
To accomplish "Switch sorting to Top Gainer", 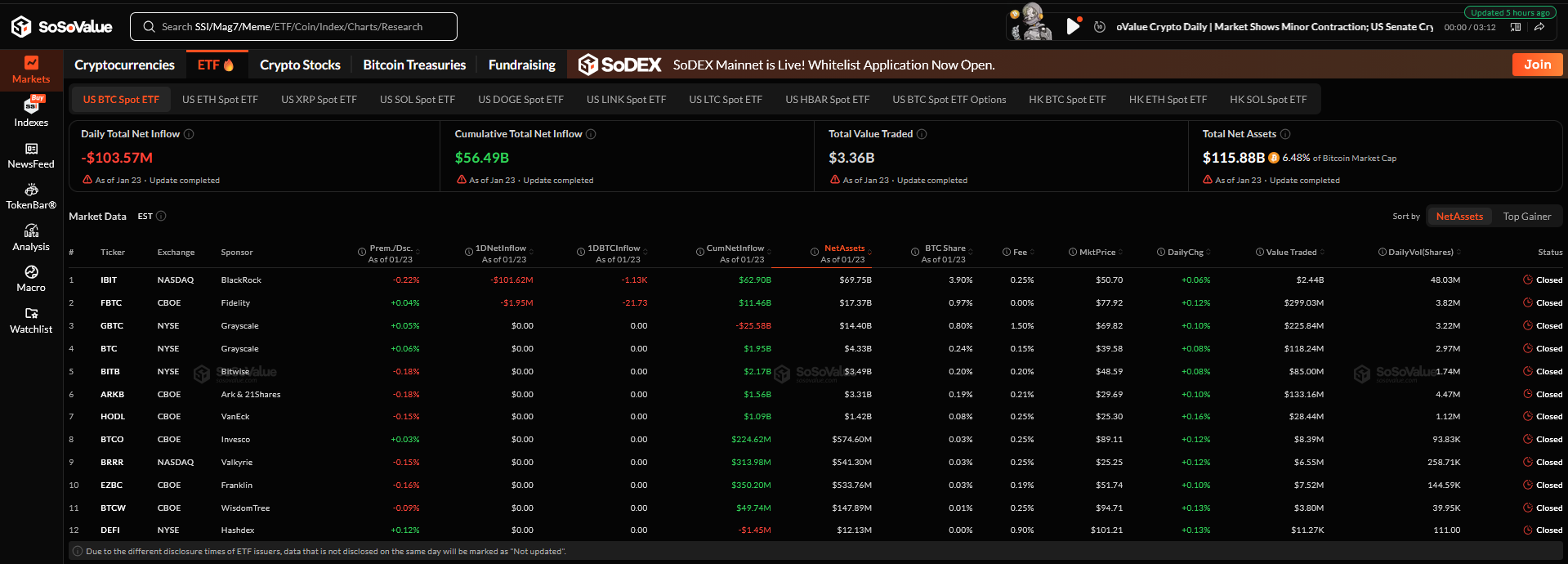I will coord(1526,217).
